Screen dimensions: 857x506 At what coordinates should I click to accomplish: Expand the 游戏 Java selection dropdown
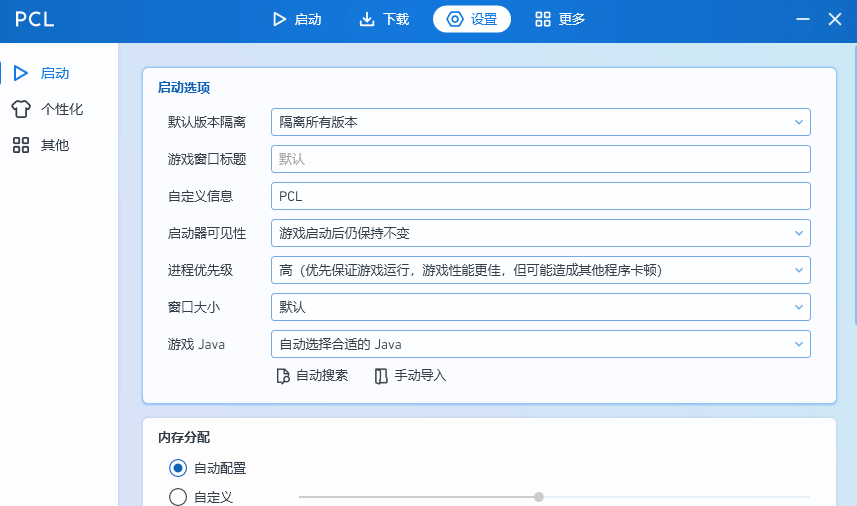click(540, 344)
